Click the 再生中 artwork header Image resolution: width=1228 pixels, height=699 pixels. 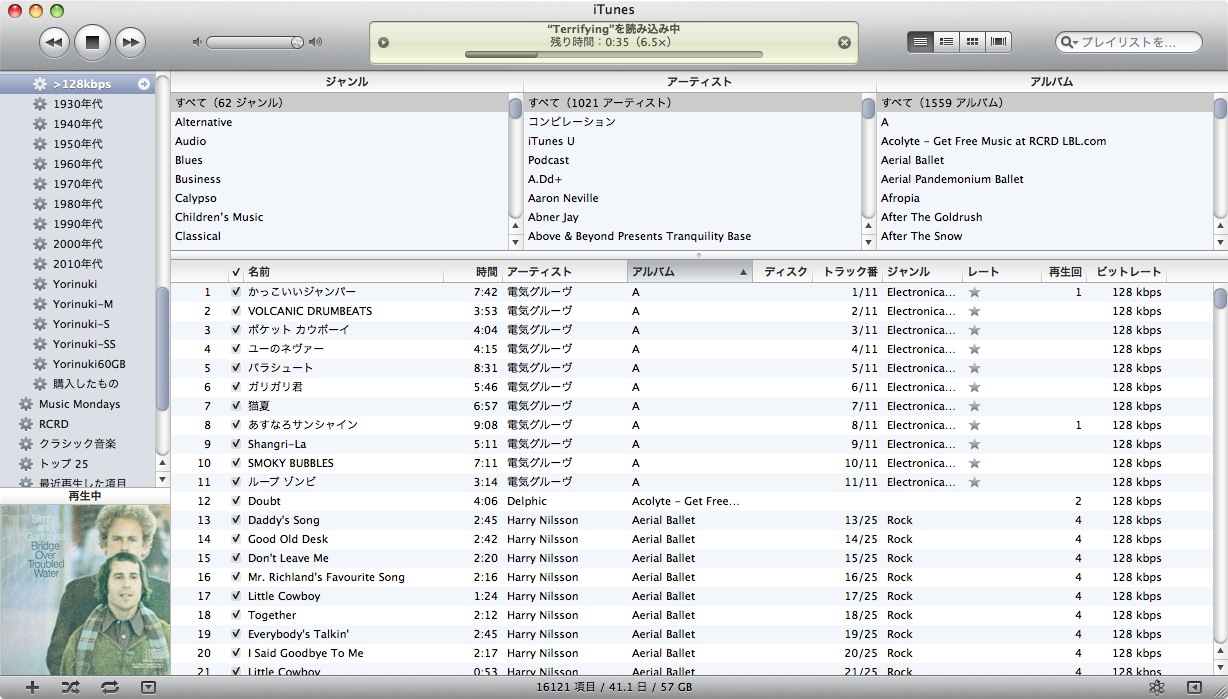(x=85, y=496)
